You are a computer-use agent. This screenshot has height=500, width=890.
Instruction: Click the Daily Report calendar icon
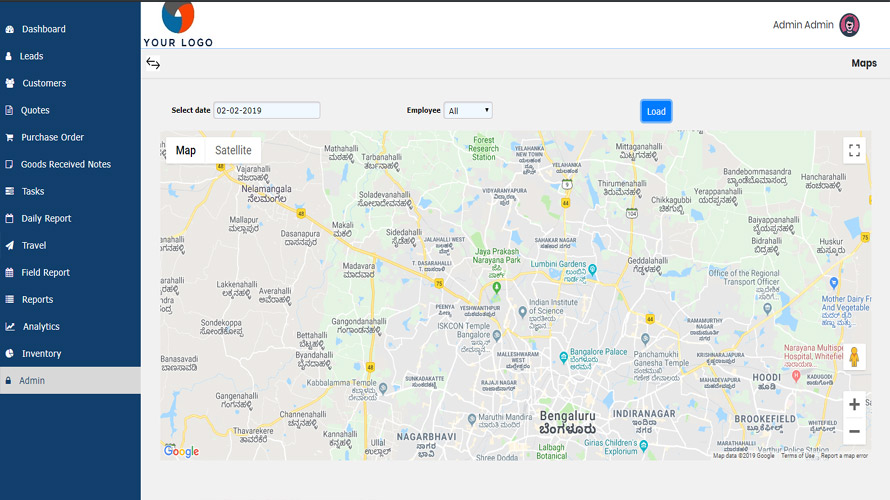(9, 218)
